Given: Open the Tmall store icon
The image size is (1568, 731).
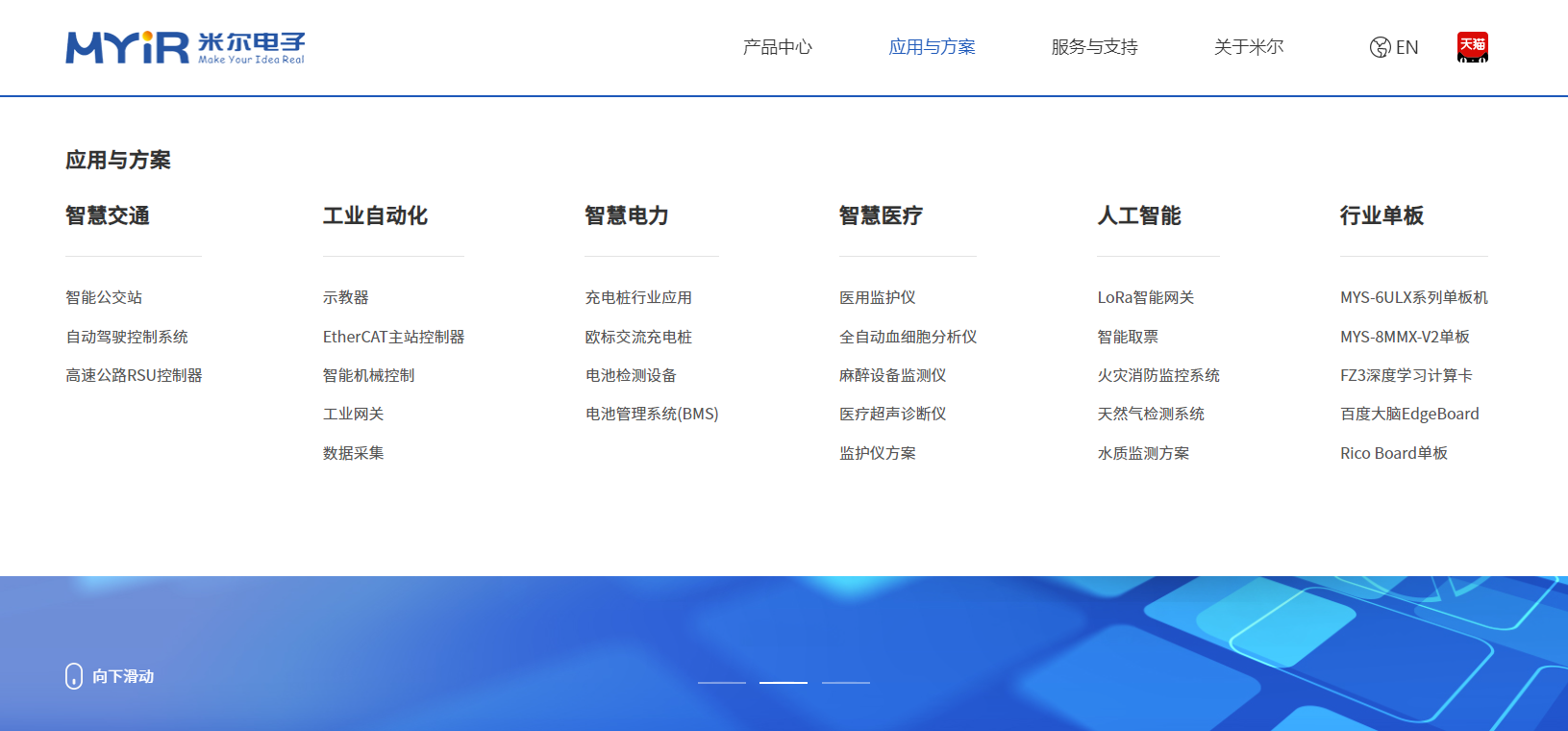Looking at the screenshot, I should [1472, 47].
